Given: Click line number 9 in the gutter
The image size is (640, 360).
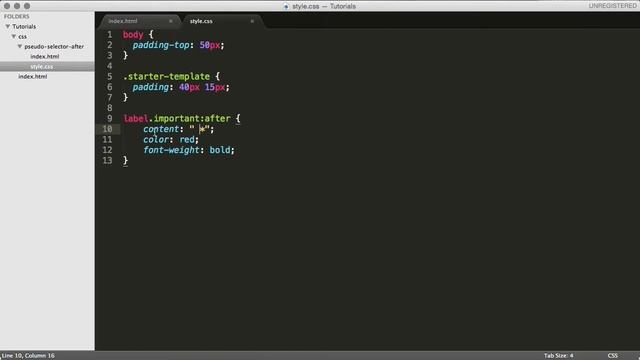Looking at the screenshot, I should click(x=109, y=118).
